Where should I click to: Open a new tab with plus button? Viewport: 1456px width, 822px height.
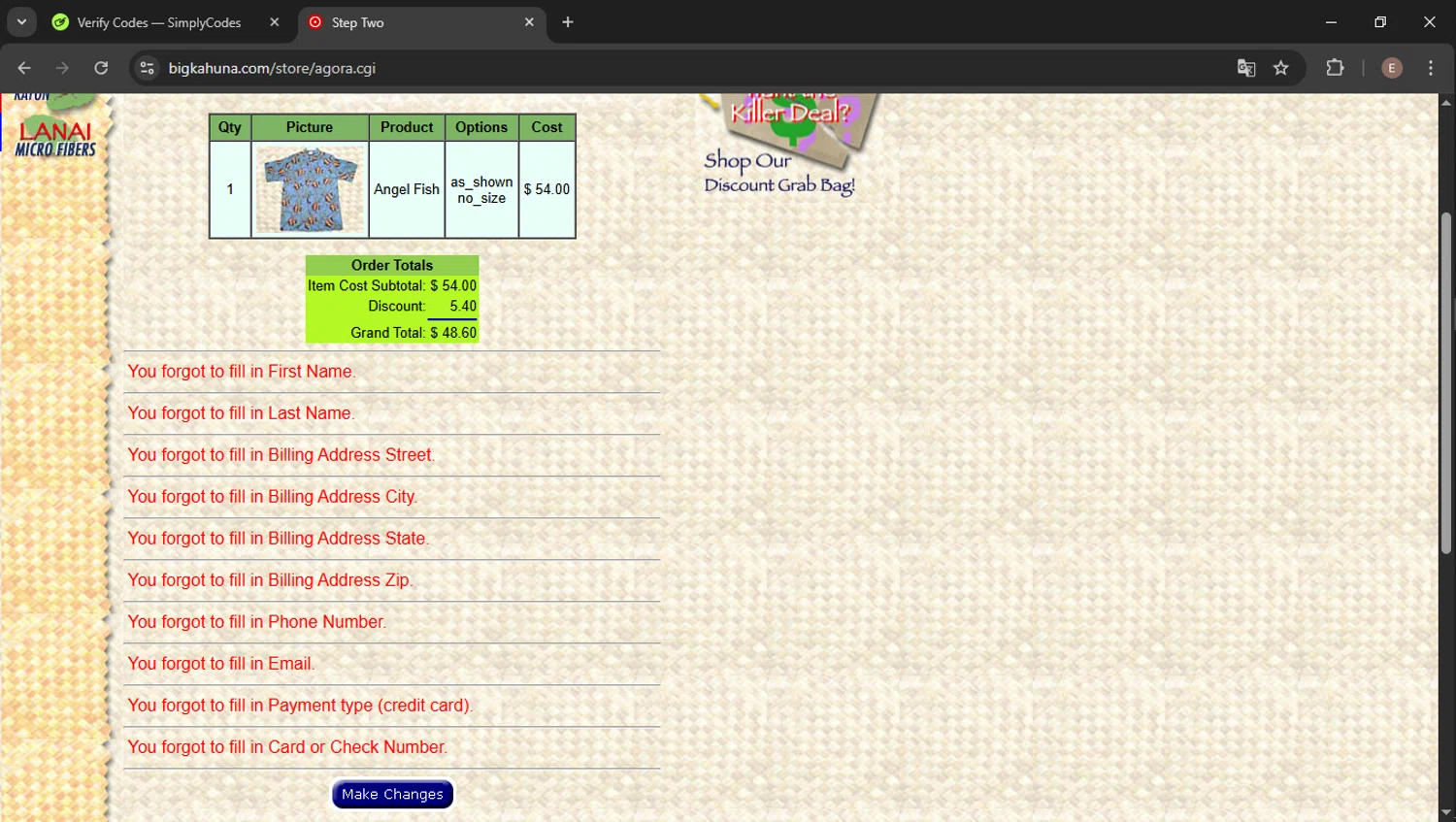click(568, 22)
